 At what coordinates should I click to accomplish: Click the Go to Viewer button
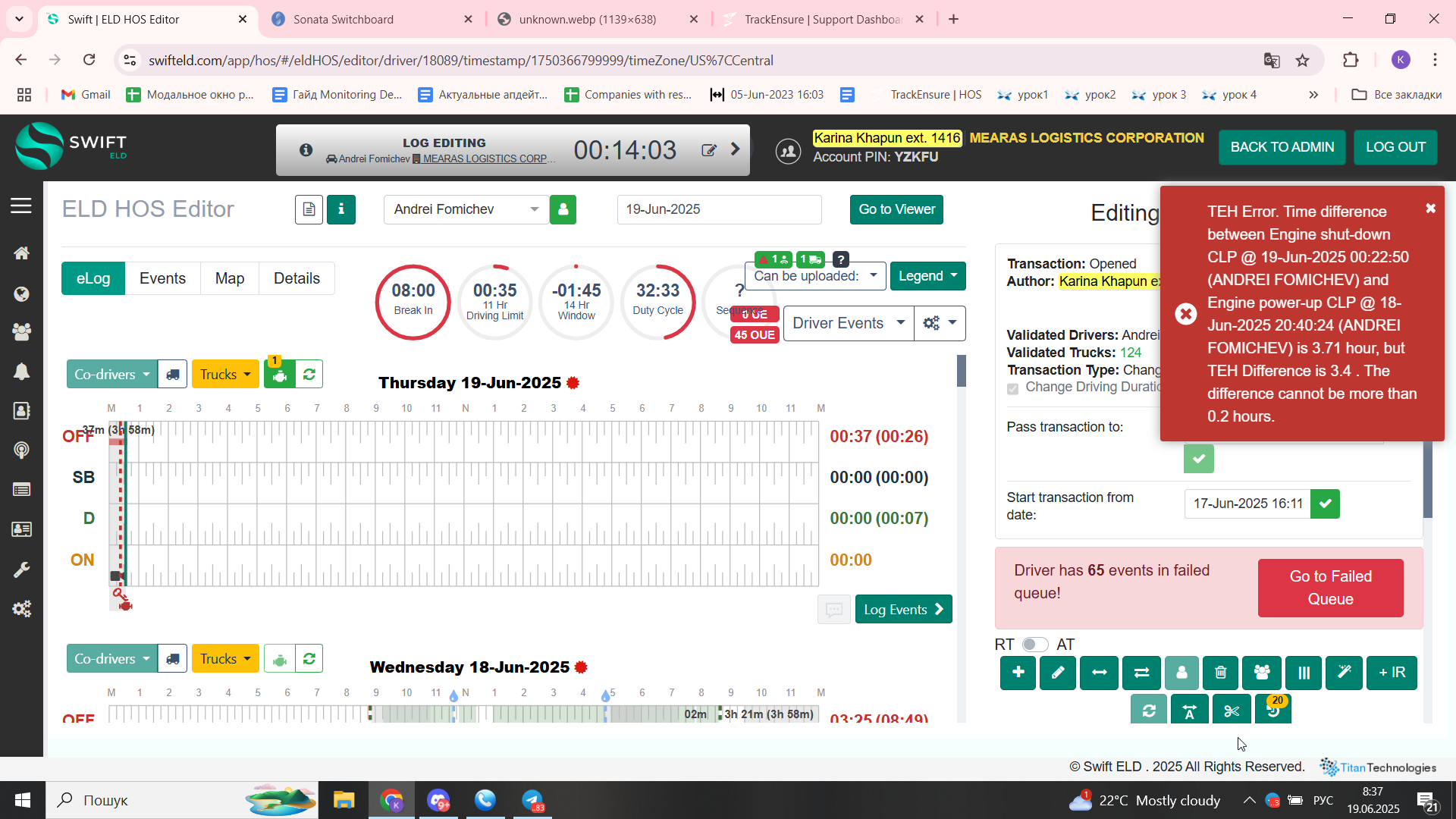(896, 209)
